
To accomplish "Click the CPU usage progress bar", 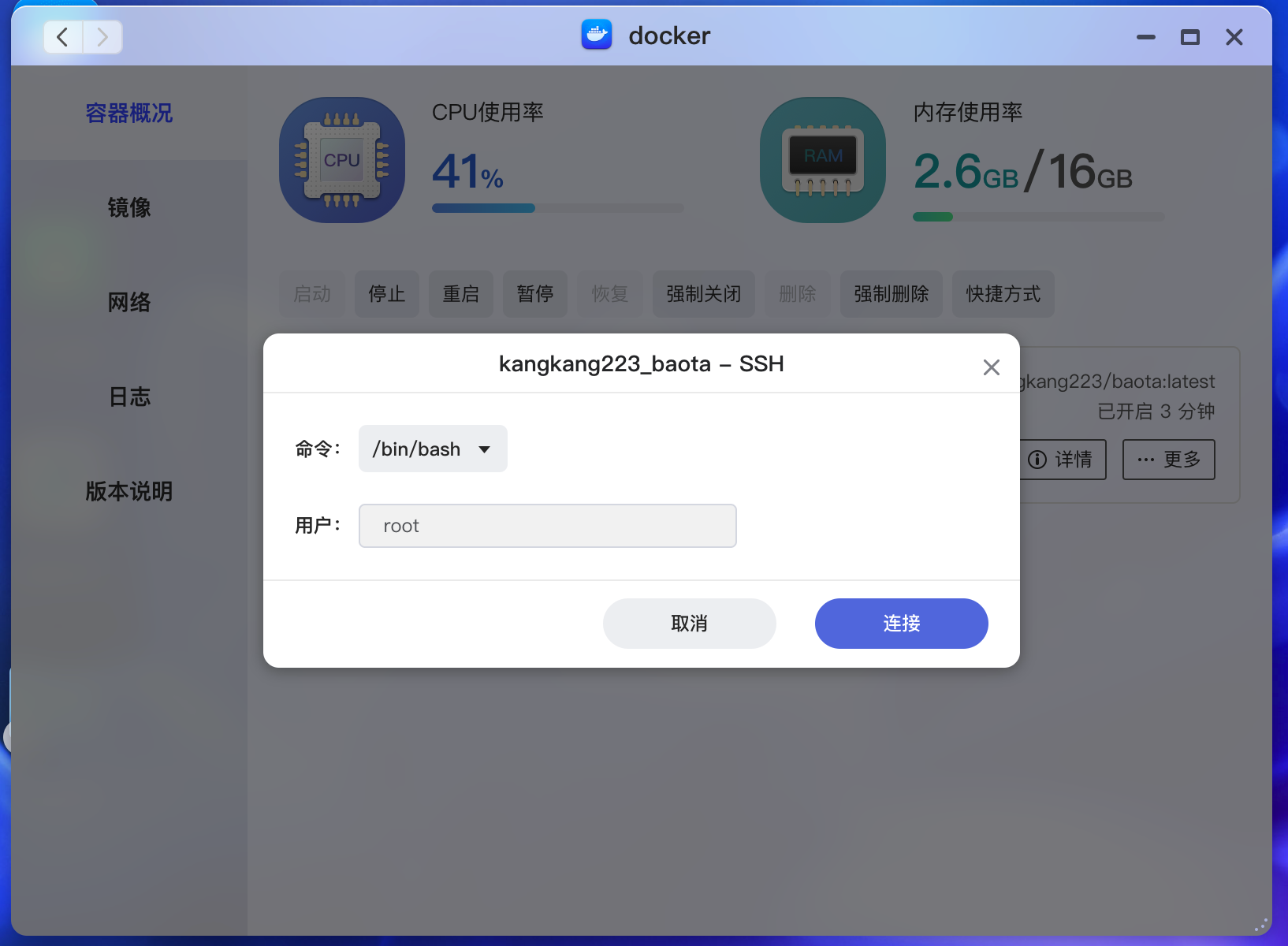I will pyautogui.click(x=558, y=208).
